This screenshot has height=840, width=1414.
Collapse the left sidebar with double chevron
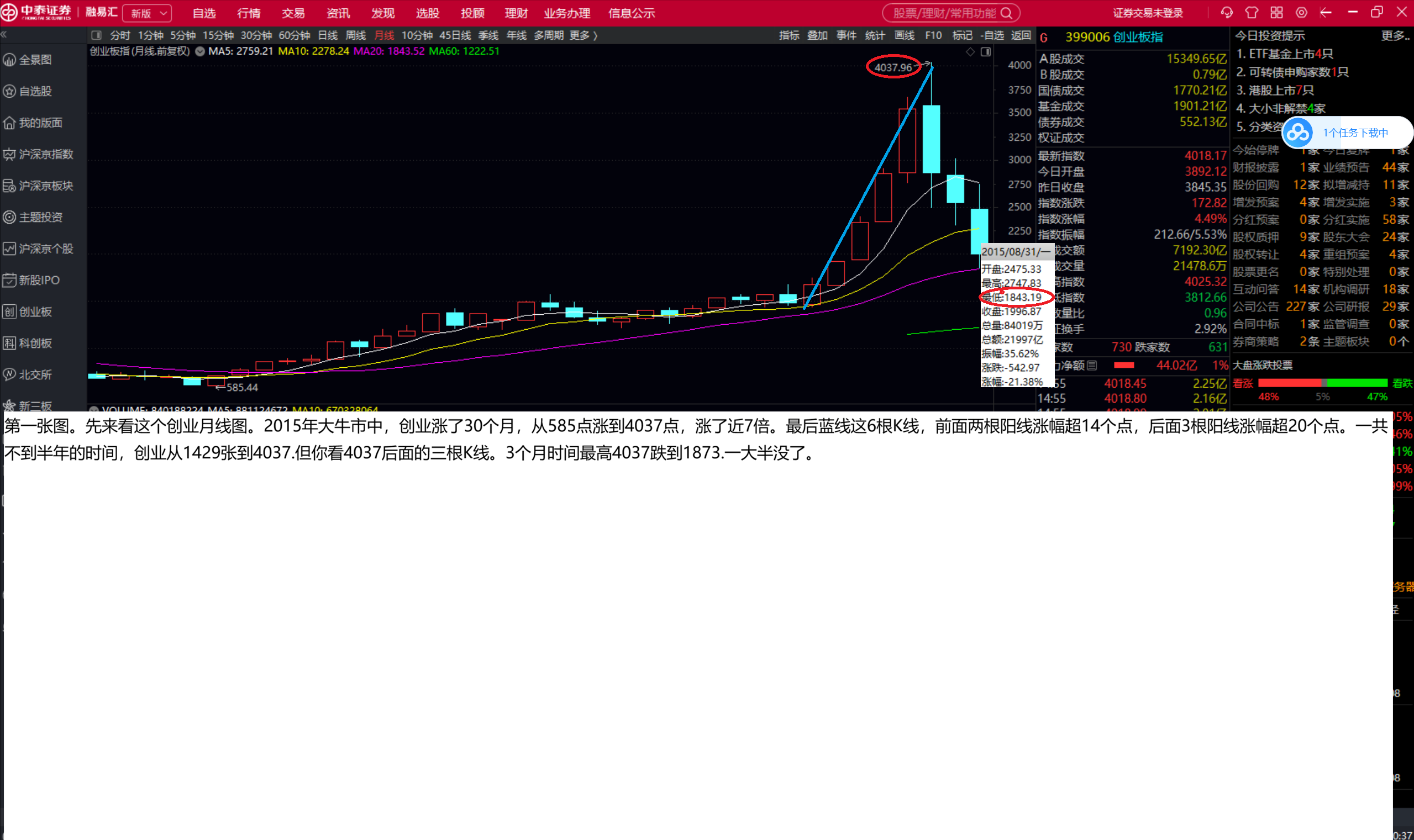point(4,35)
